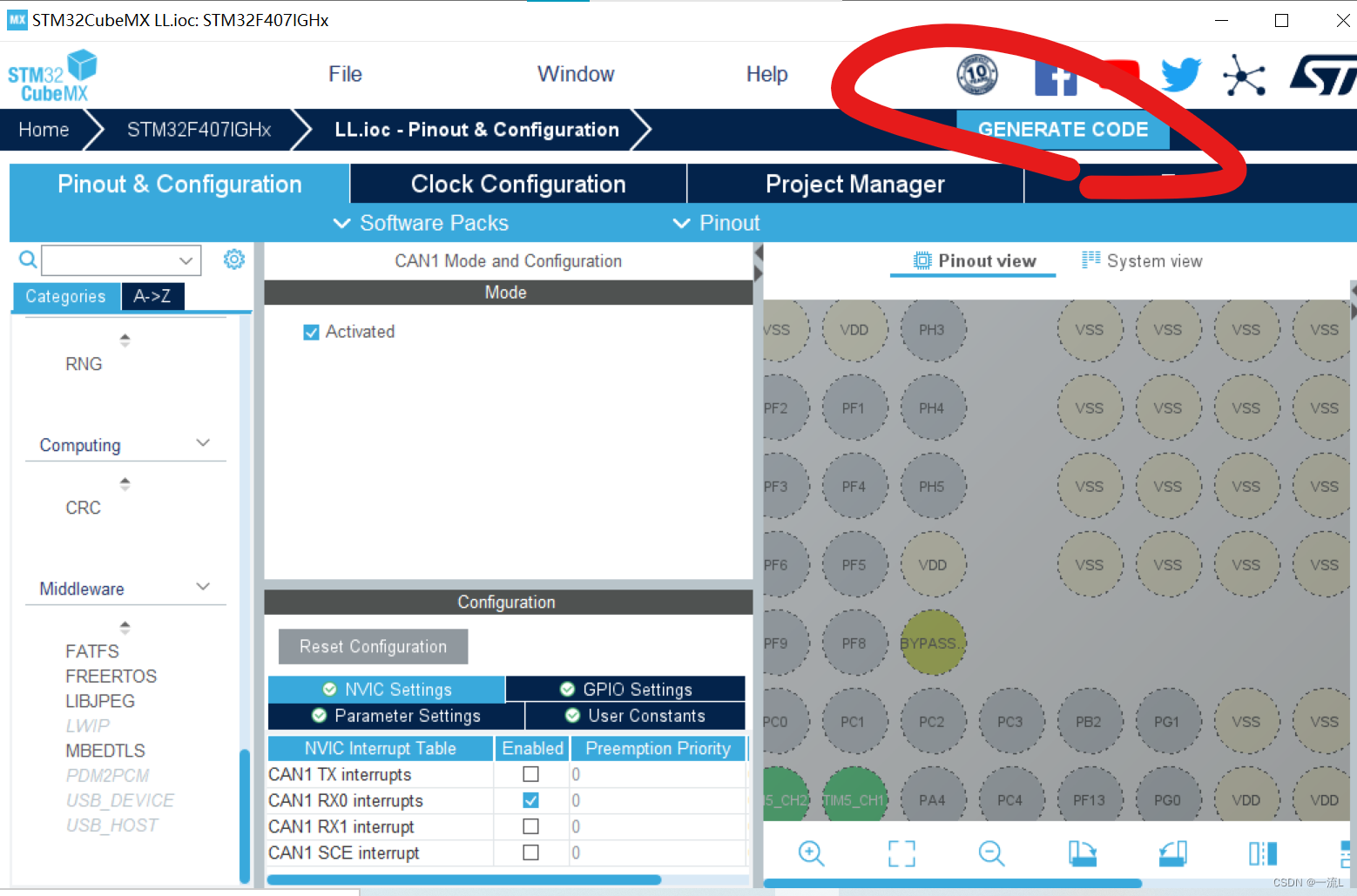Click the STM32F407IGHx breadcrumb
The width and height of the screenshot is (1357, 896).
(x=199, y=130)
